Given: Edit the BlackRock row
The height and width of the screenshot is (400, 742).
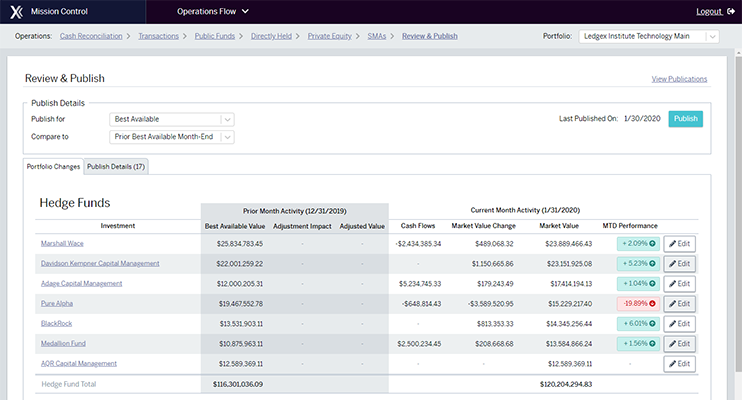Looking at the screenshot, I should tap(680, 324).
